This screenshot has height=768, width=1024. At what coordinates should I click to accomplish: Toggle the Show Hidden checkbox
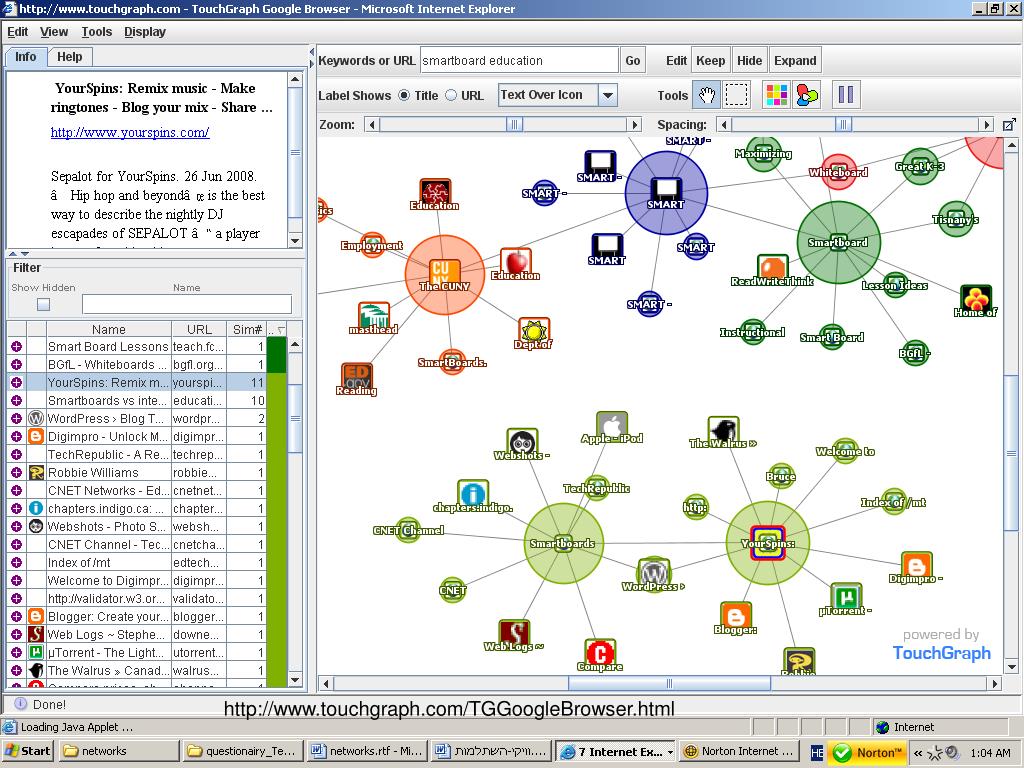coord(44,304)
